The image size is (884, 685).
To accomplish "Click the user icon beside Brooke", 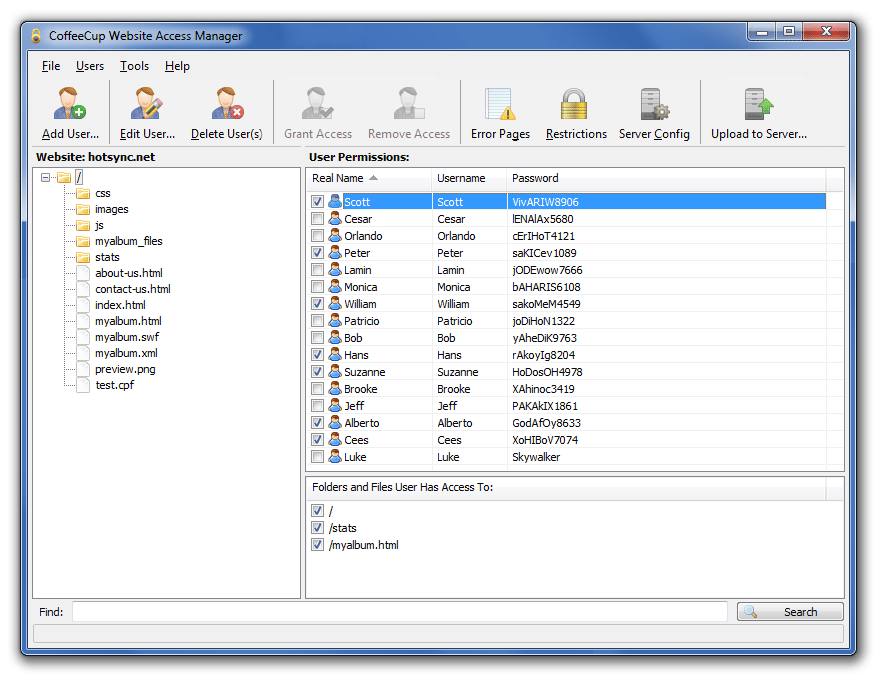I will (335, 389).
